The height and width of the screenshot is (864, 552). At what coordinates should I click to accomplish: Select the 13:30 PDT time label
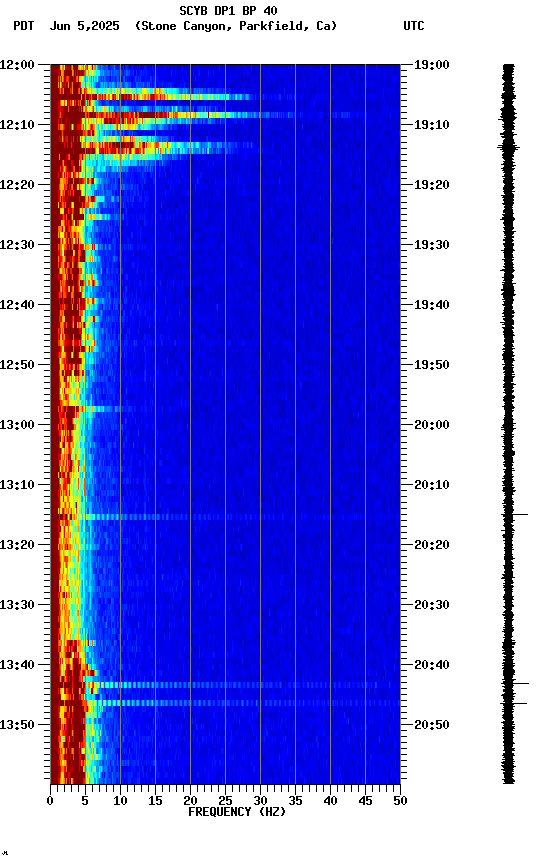(x=17, y=605)
